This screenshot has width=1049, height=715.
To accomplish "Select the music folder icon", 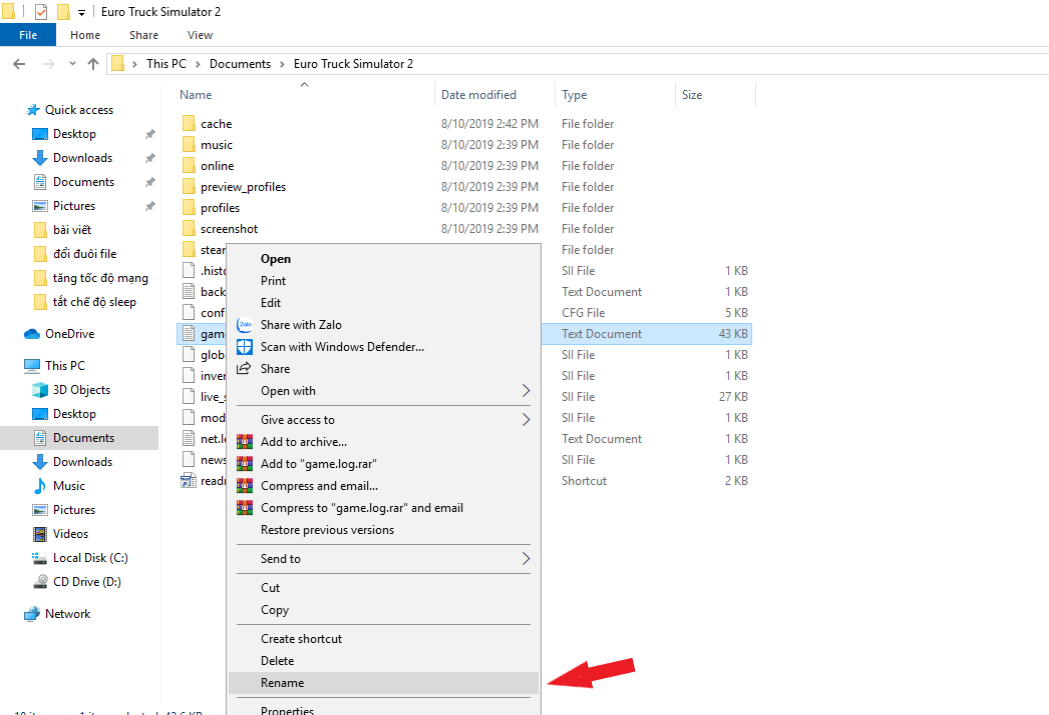I will coord(189,144).
